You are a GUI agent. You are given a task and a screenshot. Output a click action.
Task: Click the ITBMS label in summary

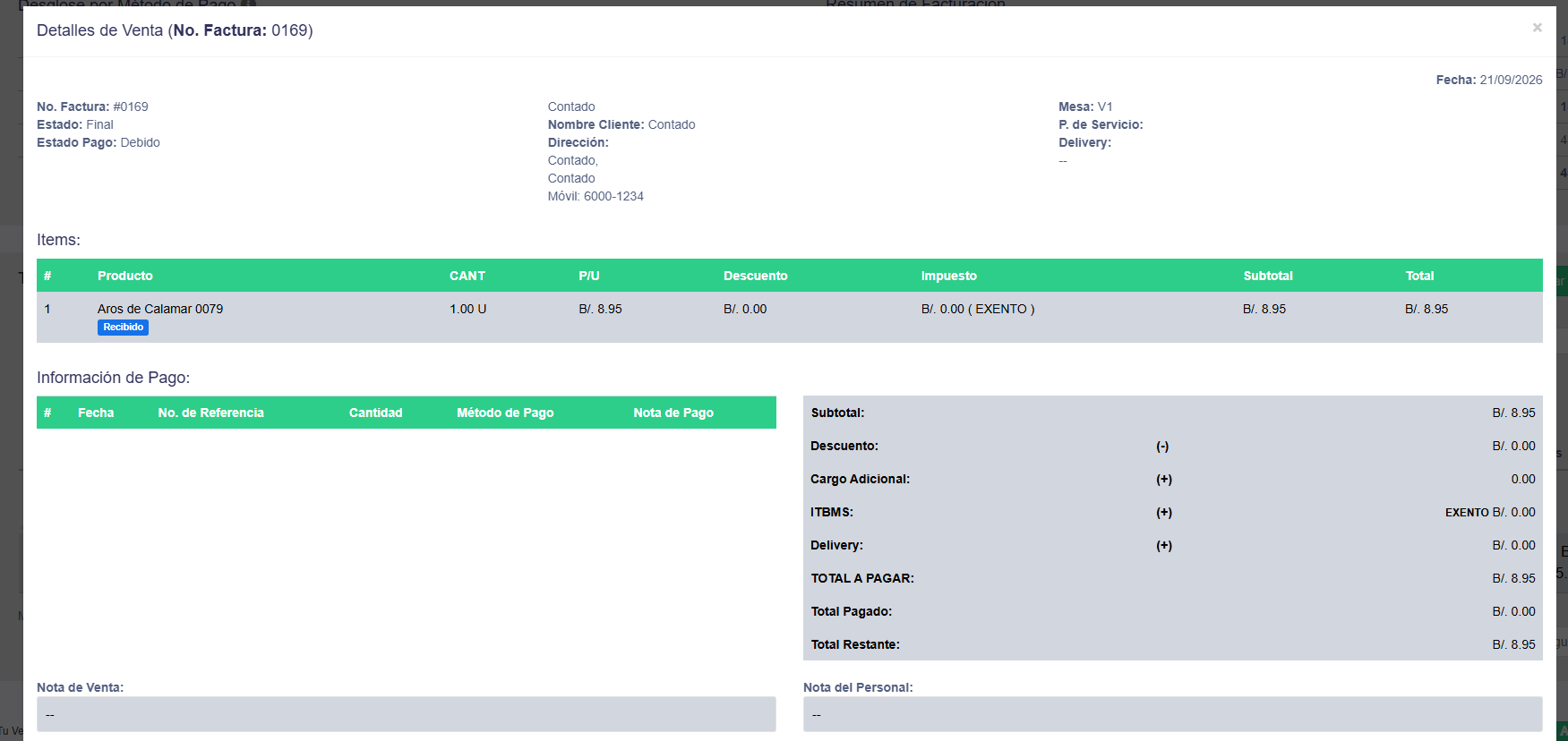coord(832,512)
